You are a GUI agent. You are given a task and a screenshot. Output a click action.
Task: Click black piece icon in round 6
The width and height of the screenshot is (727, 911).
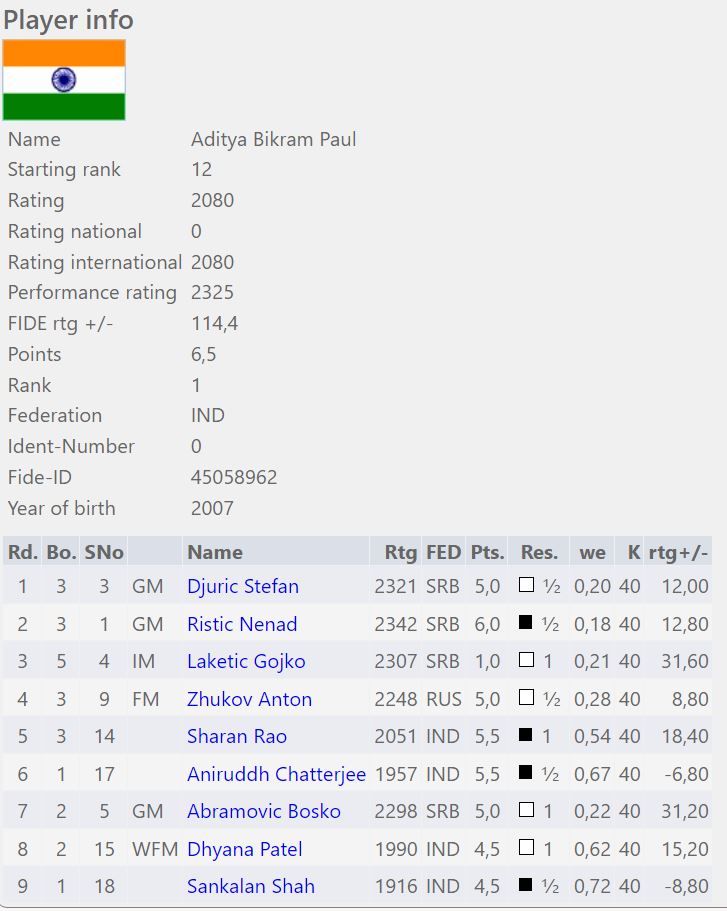click(526, 773)
